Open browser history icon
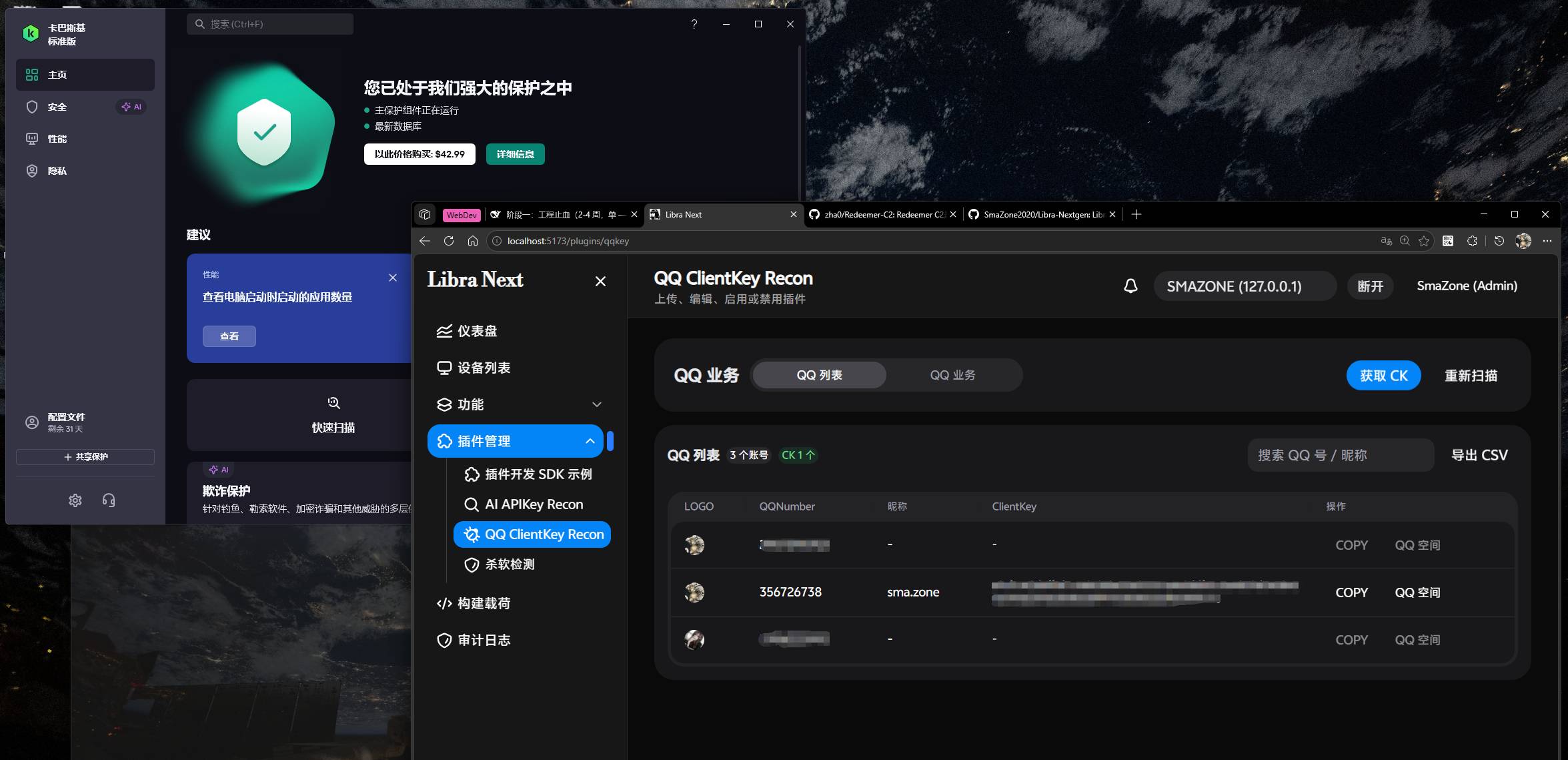 tap(1499, 241)
